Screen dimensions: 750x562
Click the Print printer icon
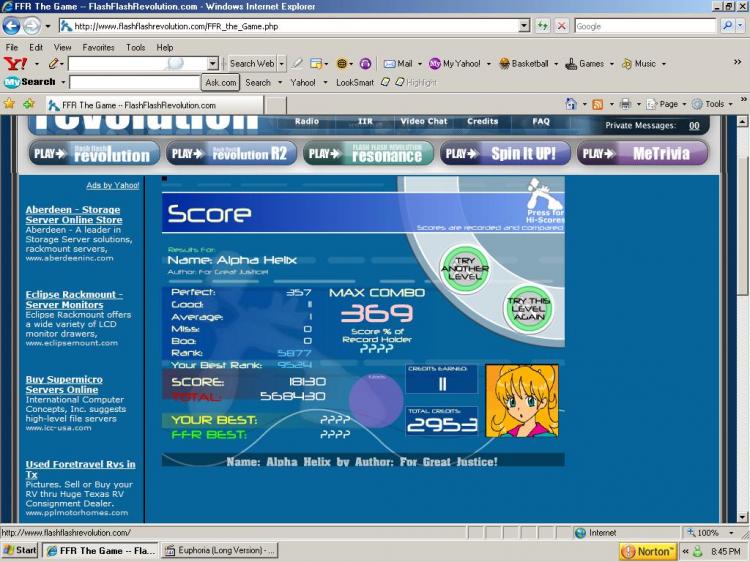pos(625,104)
